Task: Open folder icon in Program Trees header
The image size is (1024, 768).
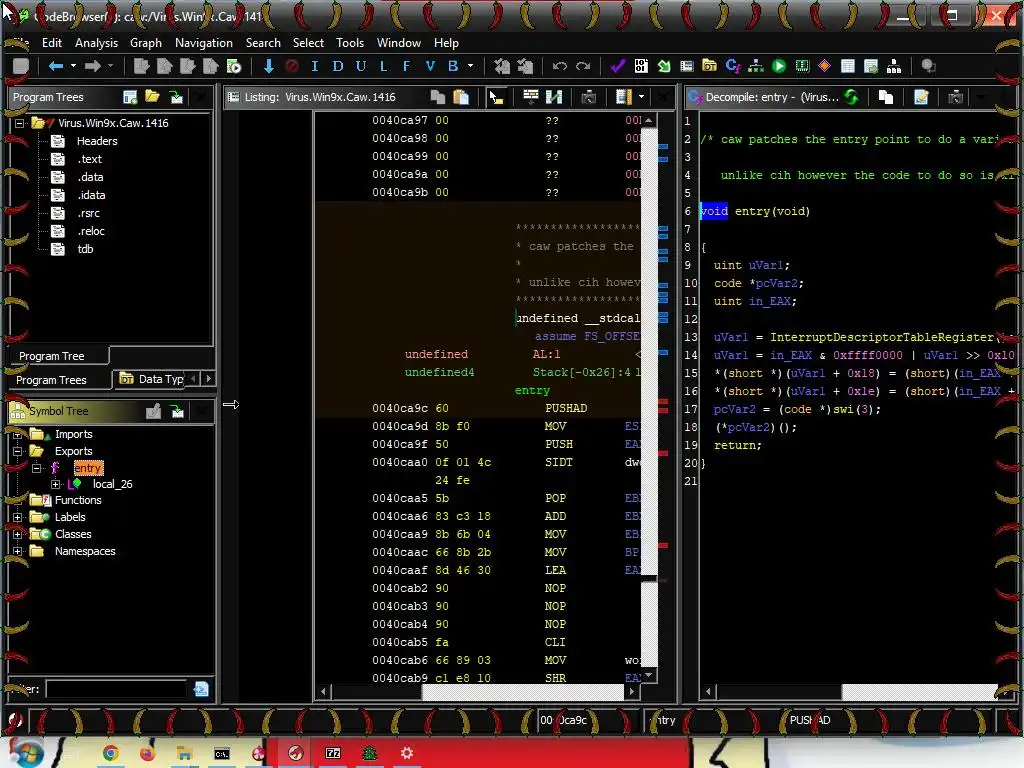Action: pyautogui.click(x=153, y=97)
